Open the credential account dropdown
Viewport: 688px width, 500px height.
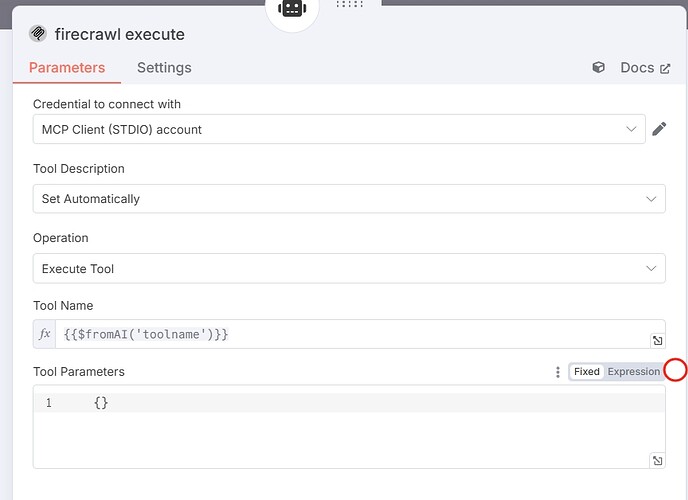[339, 129]
